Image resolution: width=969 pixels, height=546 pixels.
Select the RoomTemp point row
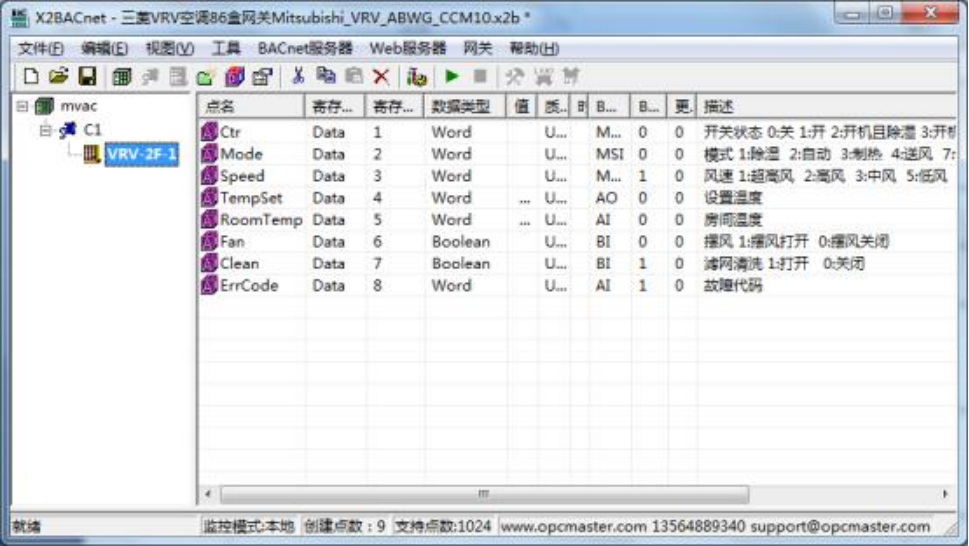[577, 220]
